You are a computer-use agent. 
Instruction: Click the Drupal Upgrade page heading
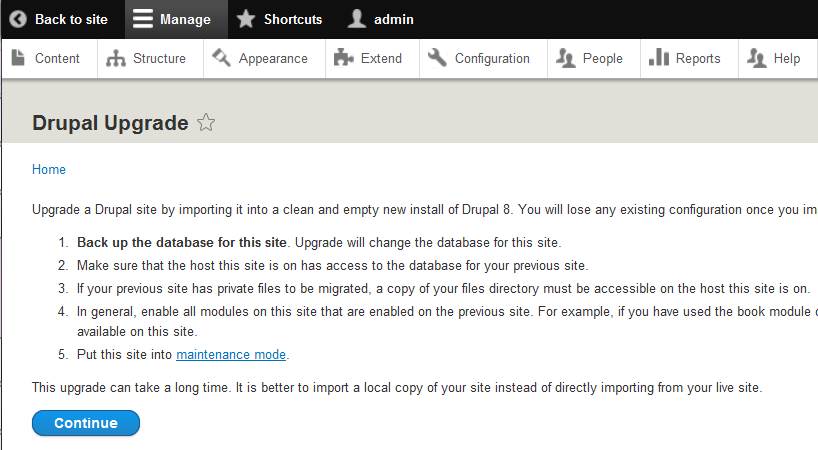pos(110,123)
